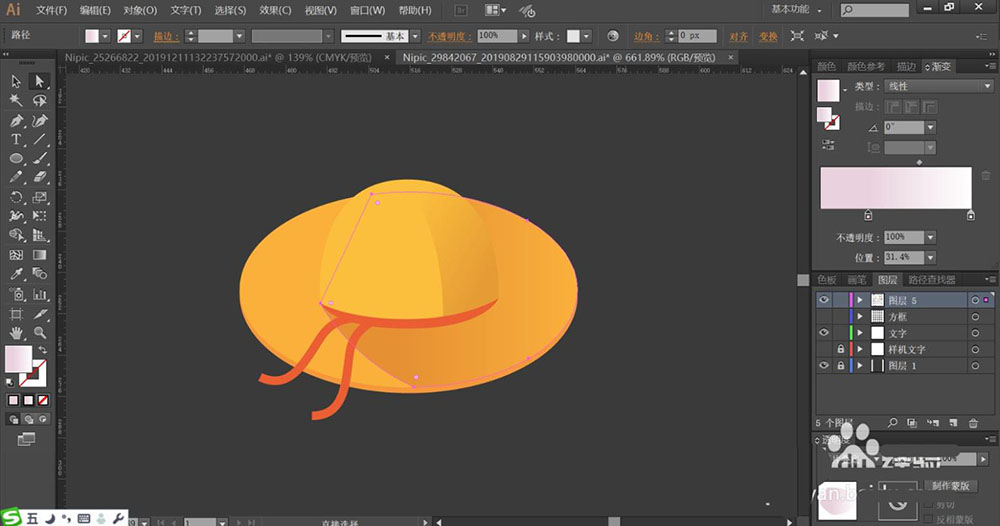This screenshot has height=526, width=1000.
Task: Hide the 图层 5 layer
Action: (x=824, y=300)
